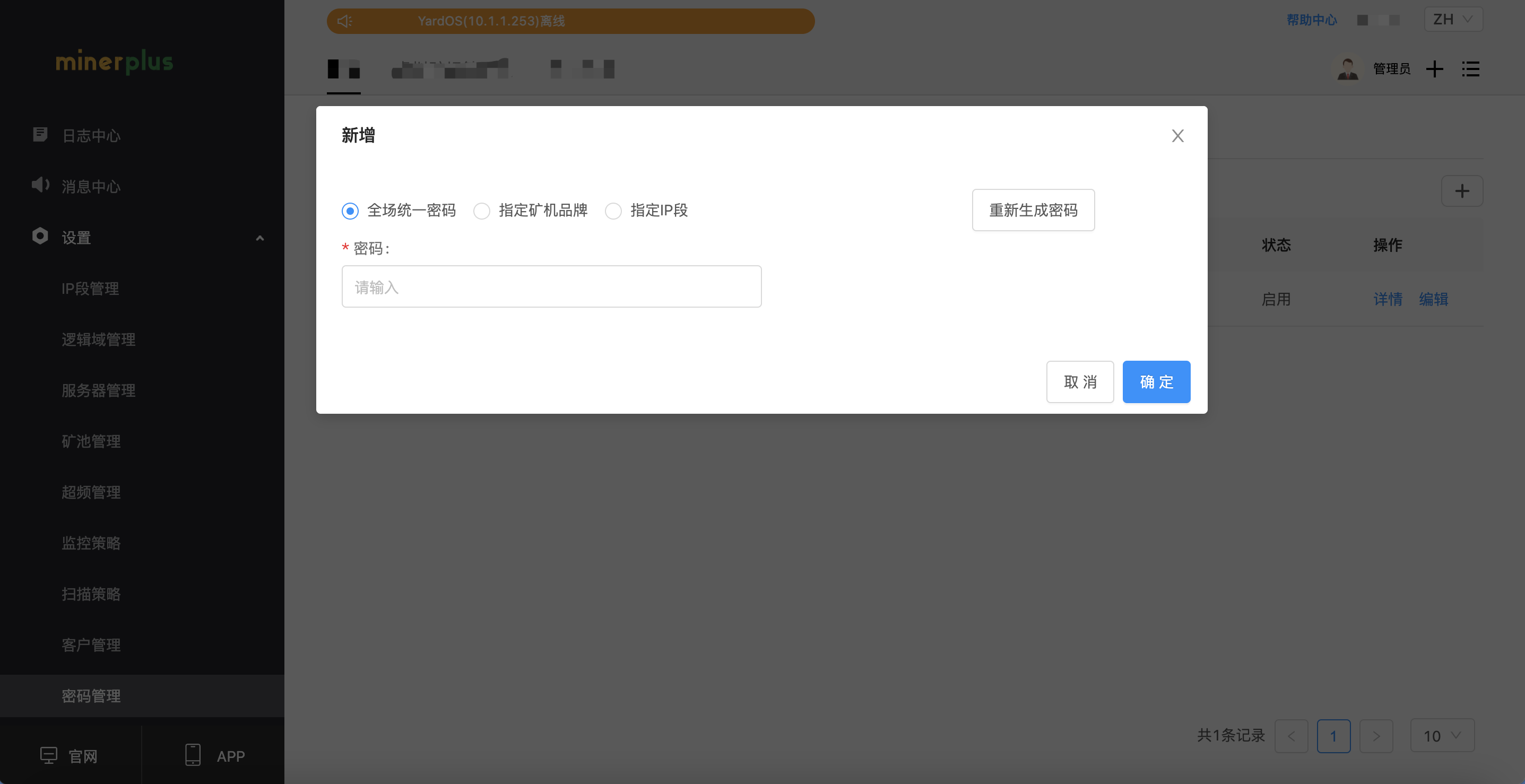Click the message center speaker icon
Image resolution: width=1525 pixels, height=784 pixels.
tap(40, 185)
